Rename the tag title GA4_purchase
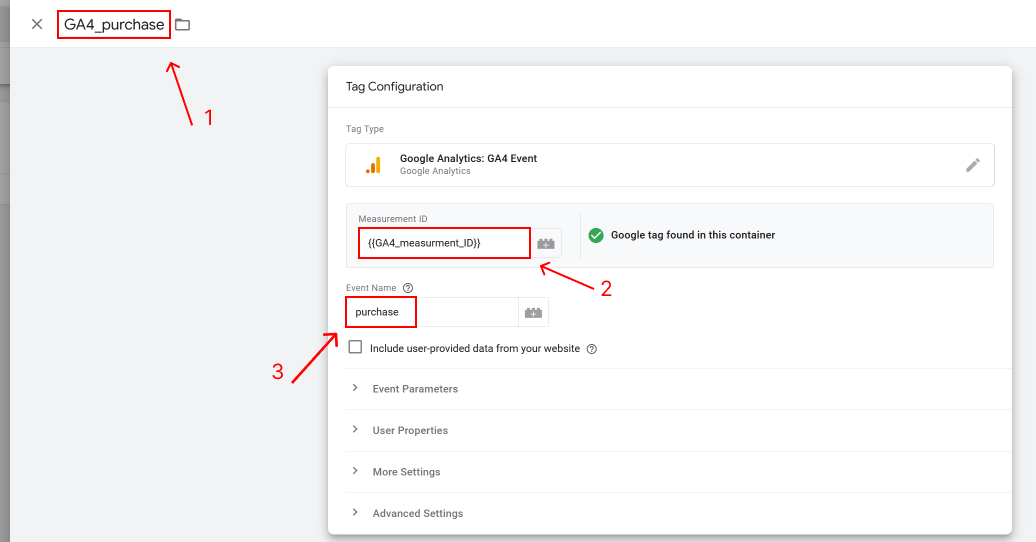Screen dimensions: 1036x542 [x=114, y=24]
